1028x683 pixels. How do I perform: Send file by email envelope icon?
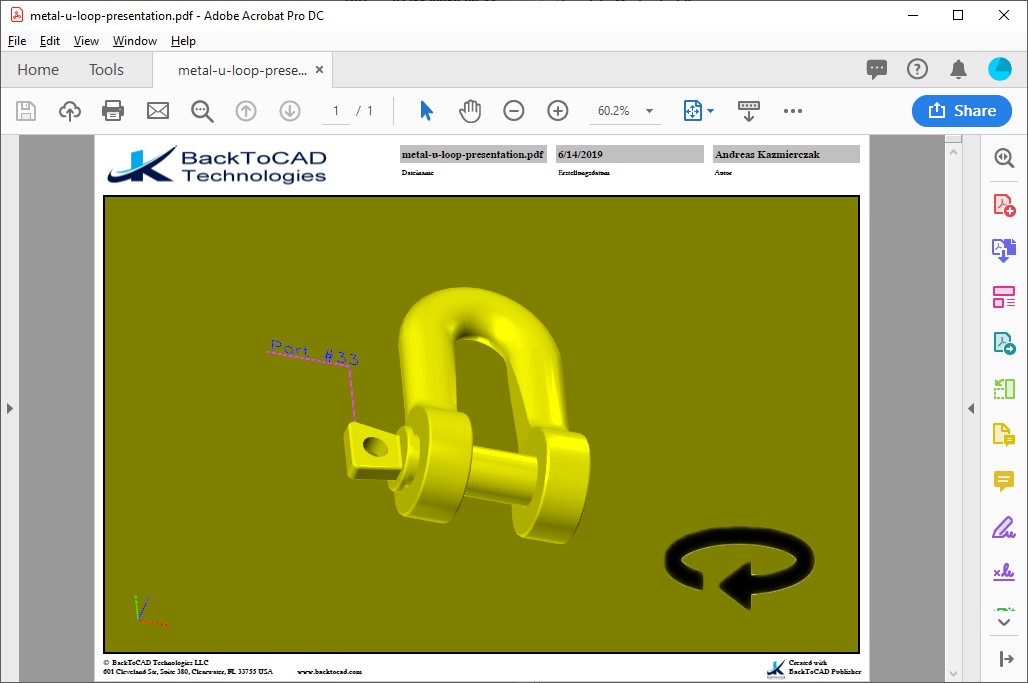157,111
